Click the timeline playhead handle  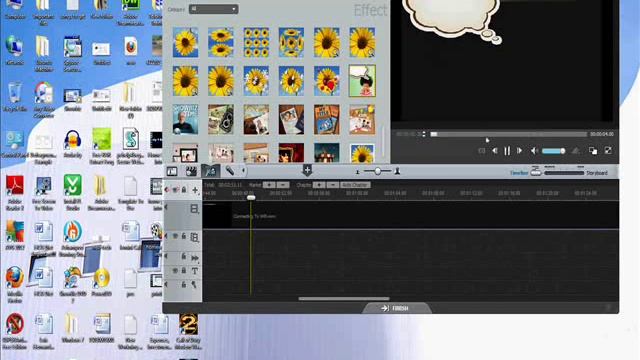(x=251, y=198)
